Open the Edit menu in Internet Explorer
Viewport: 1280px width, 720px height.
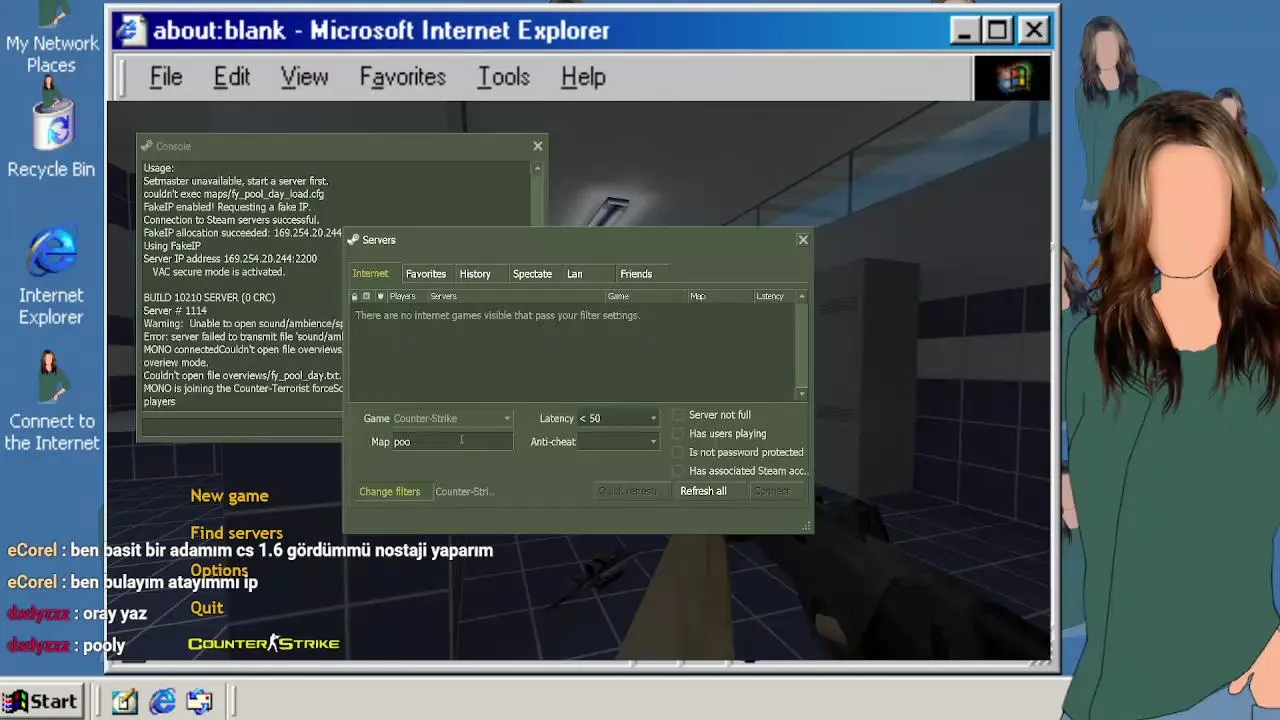tap(232, 77)
